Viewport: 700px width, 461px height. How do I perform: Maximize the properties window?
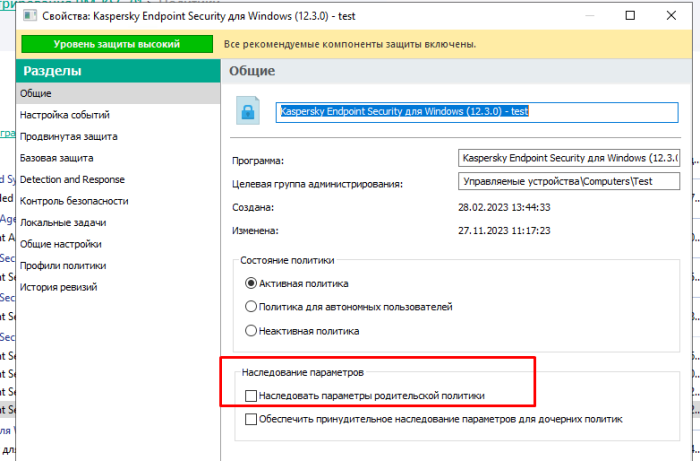(630, 16)
